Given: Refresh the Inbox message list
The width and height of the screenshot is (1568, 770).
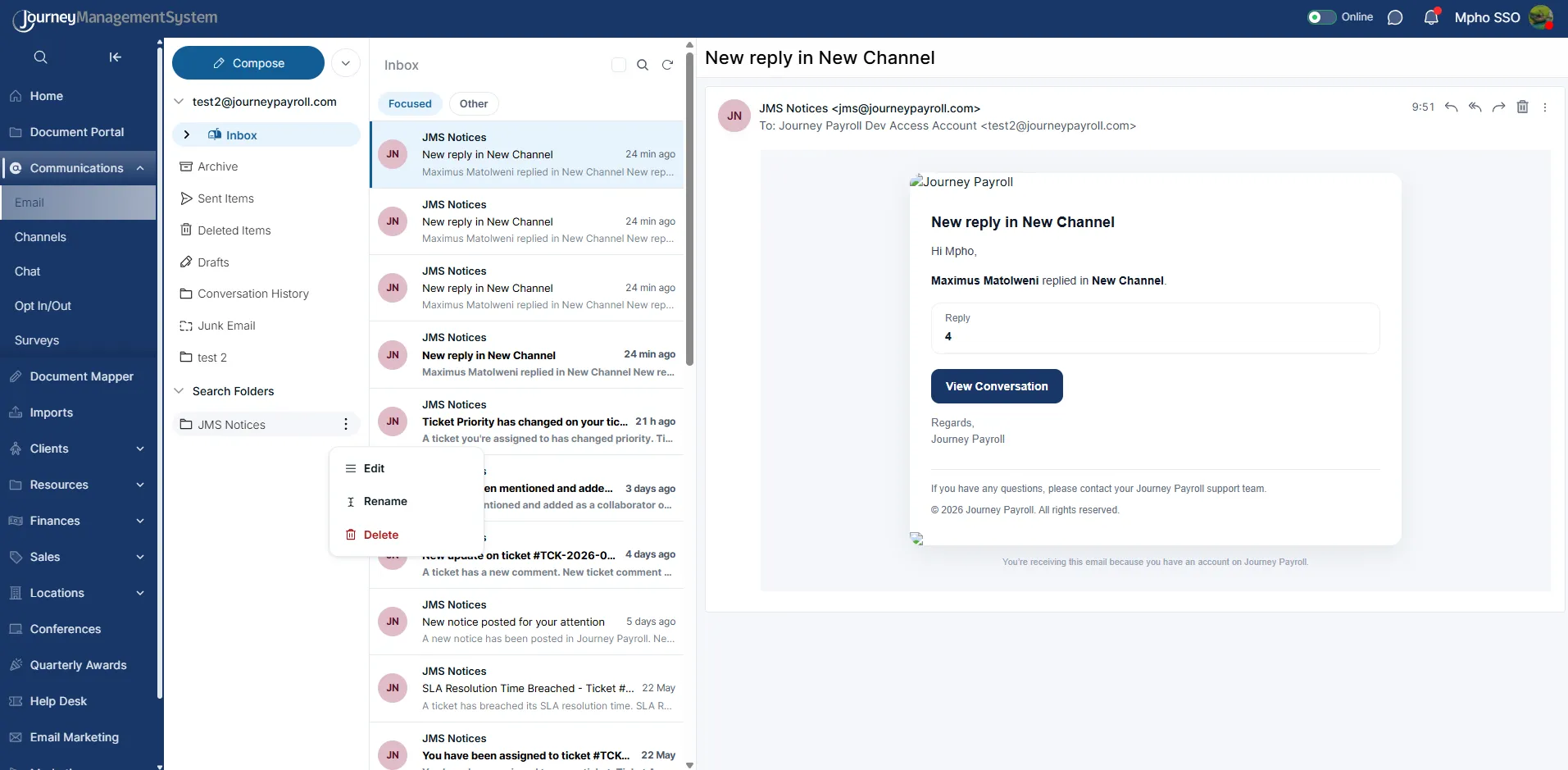Looking at the screenshot, I should (x=668, y=65).
